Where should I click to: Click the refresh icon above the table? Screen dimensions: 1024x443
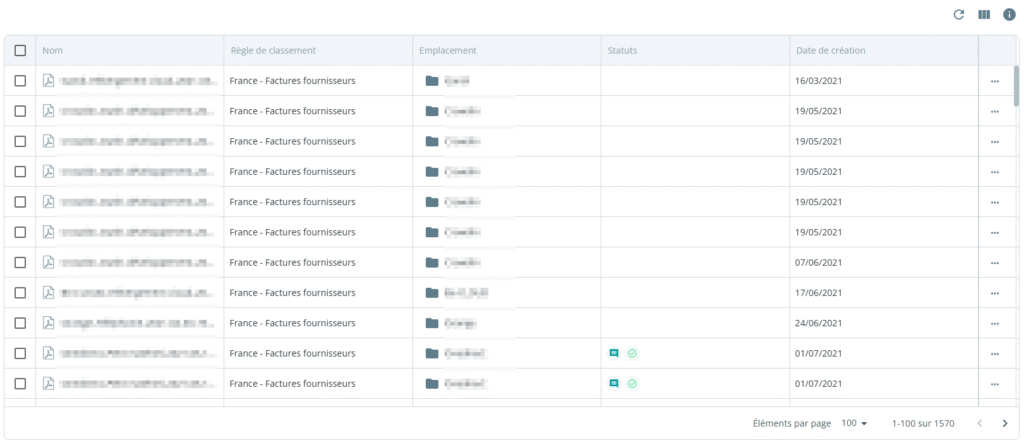pos(959,15)
